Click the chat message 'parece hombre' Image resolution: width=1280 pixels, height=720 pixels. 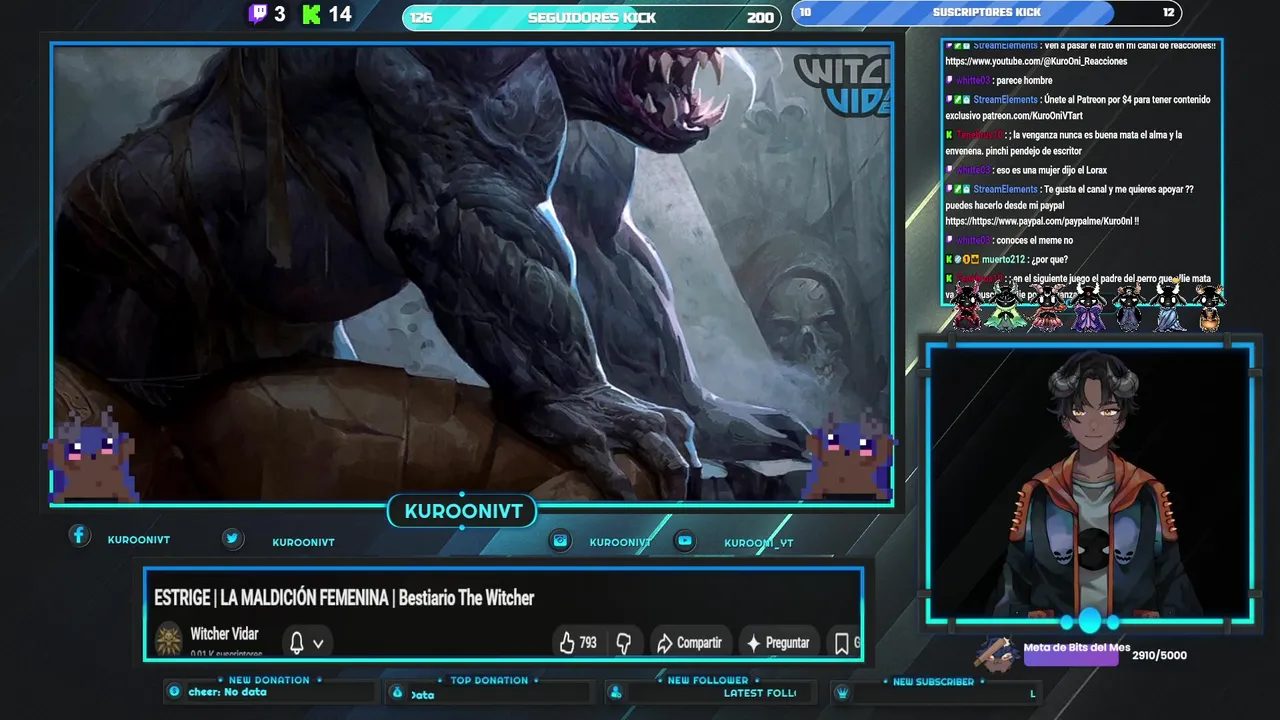pos(1024,81)
